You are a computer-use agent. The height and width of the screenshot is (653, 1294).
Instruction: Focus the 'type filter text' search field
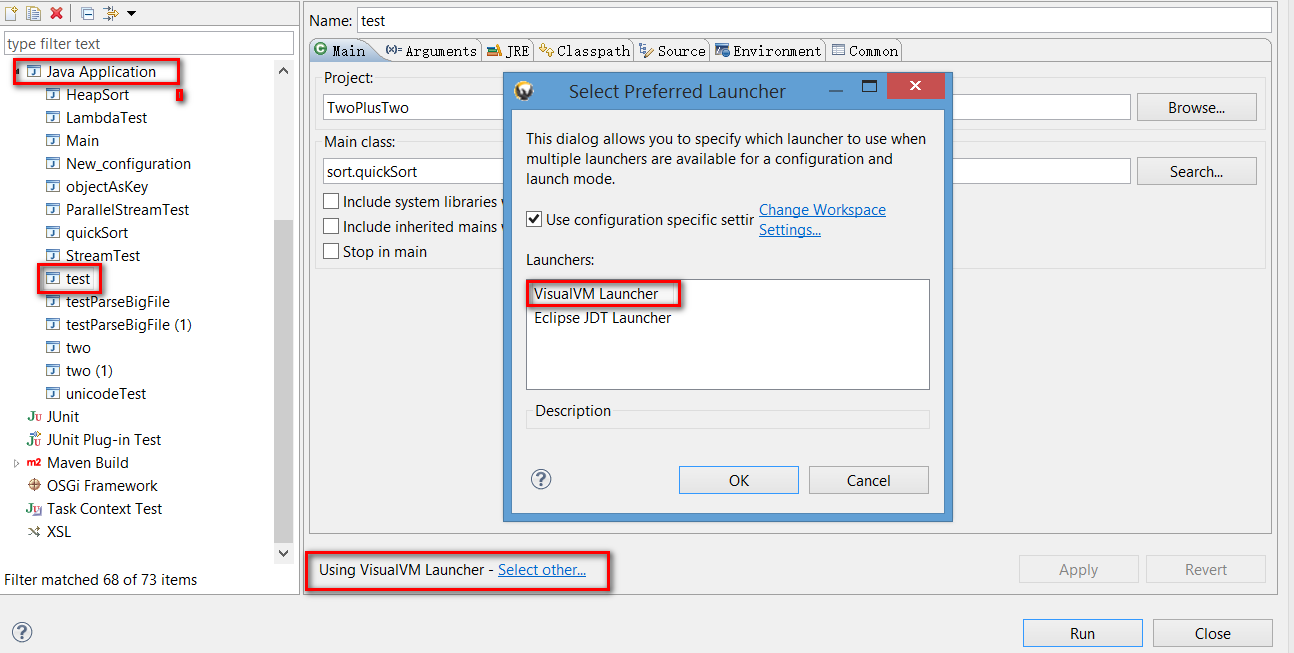point(149,43)
